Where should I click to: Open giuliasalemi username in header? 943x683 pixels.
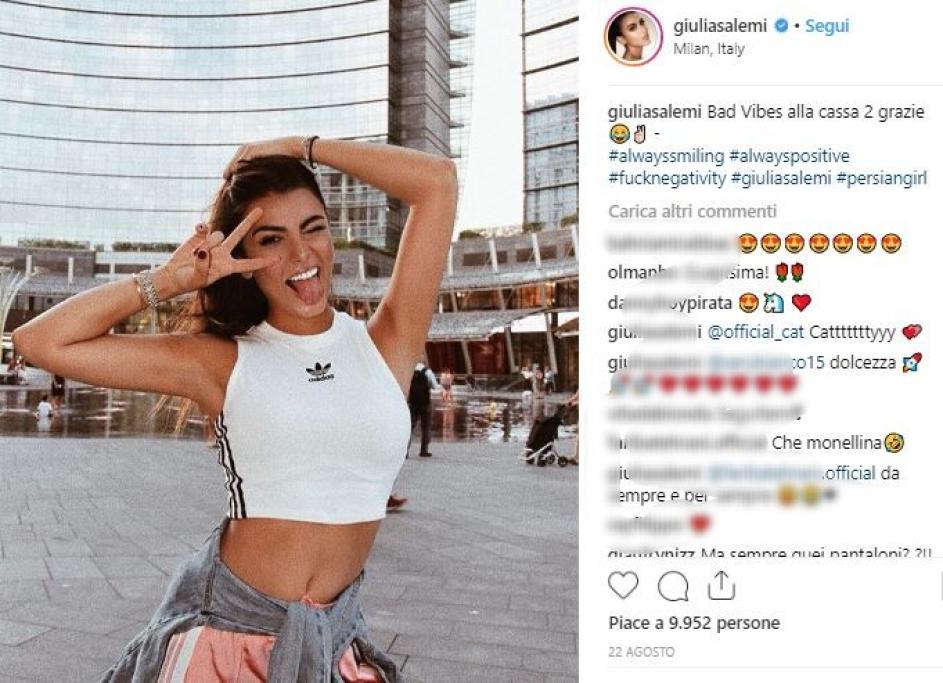[x=720, y=26]
